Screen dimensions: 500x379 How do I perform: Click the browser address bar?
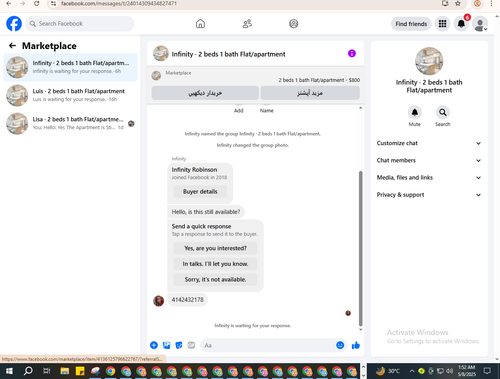point(247,4)
